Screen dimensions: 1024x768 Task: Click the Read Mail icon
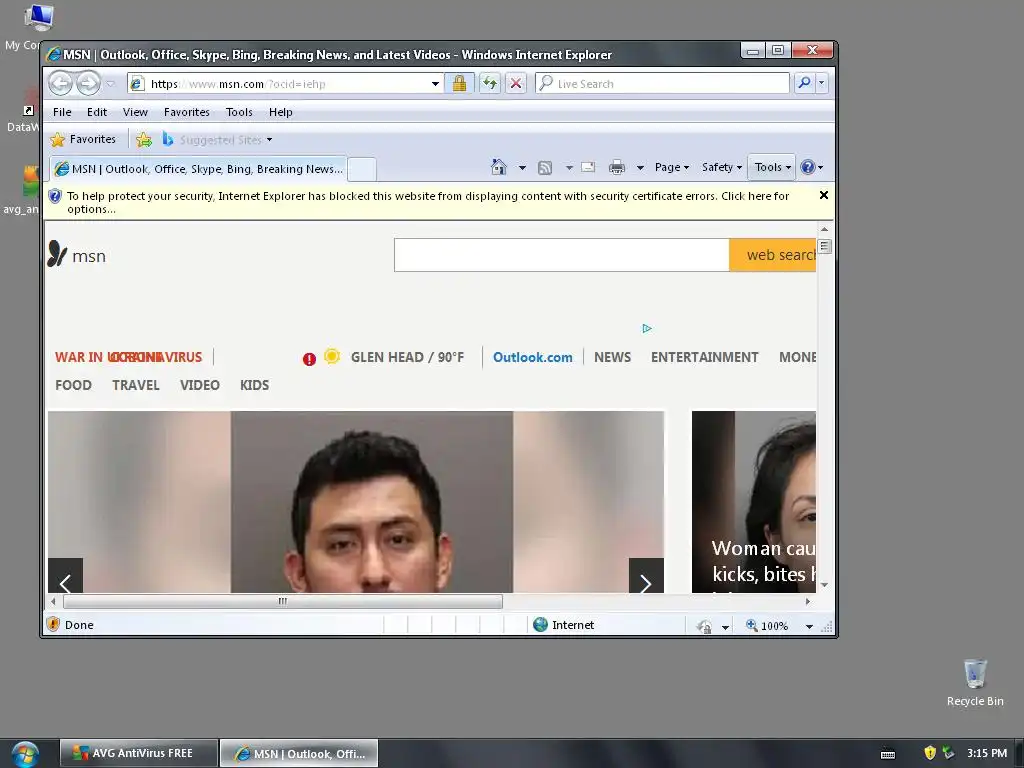588,167
